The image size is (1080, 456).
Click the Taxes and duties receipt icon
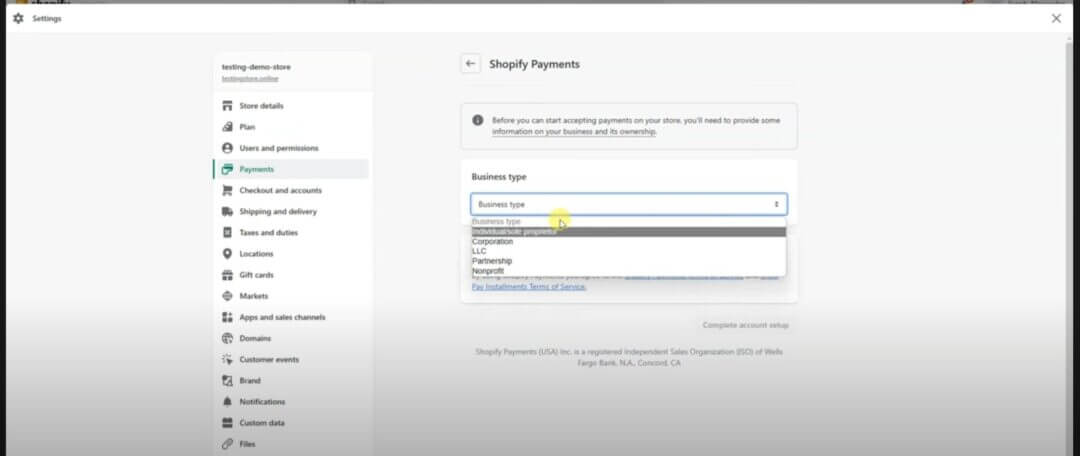(x=227, y=233)
